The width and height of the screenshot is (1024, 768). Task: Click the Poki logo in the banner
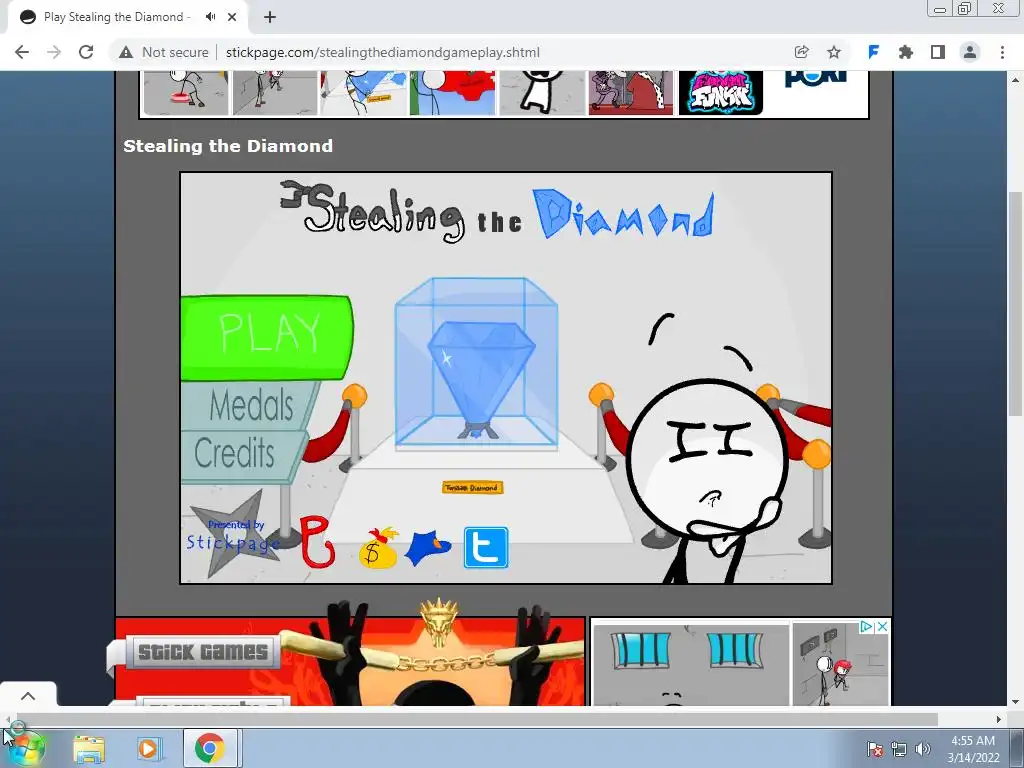pyautogui.click(x=816, y=78)
